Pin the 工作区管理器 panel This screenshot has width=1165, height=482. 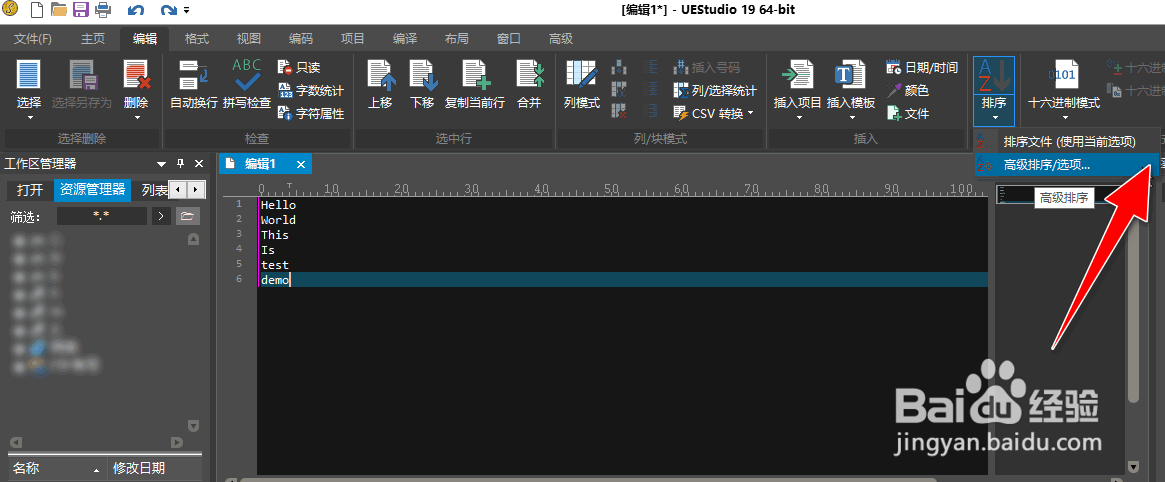coord(180,164)
